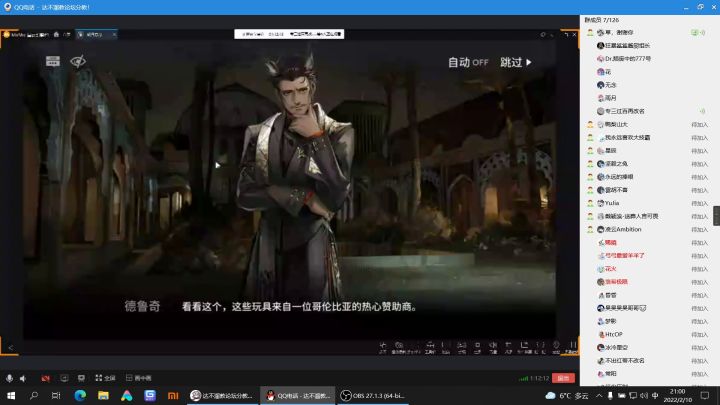Open File Explorer from taskbar
Screen dimensions: 720x405
point(103,395)
